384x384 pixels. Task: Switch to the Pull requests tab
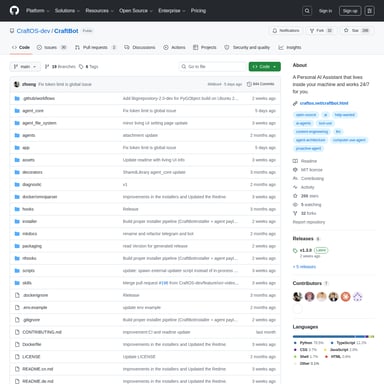(95, 47)
